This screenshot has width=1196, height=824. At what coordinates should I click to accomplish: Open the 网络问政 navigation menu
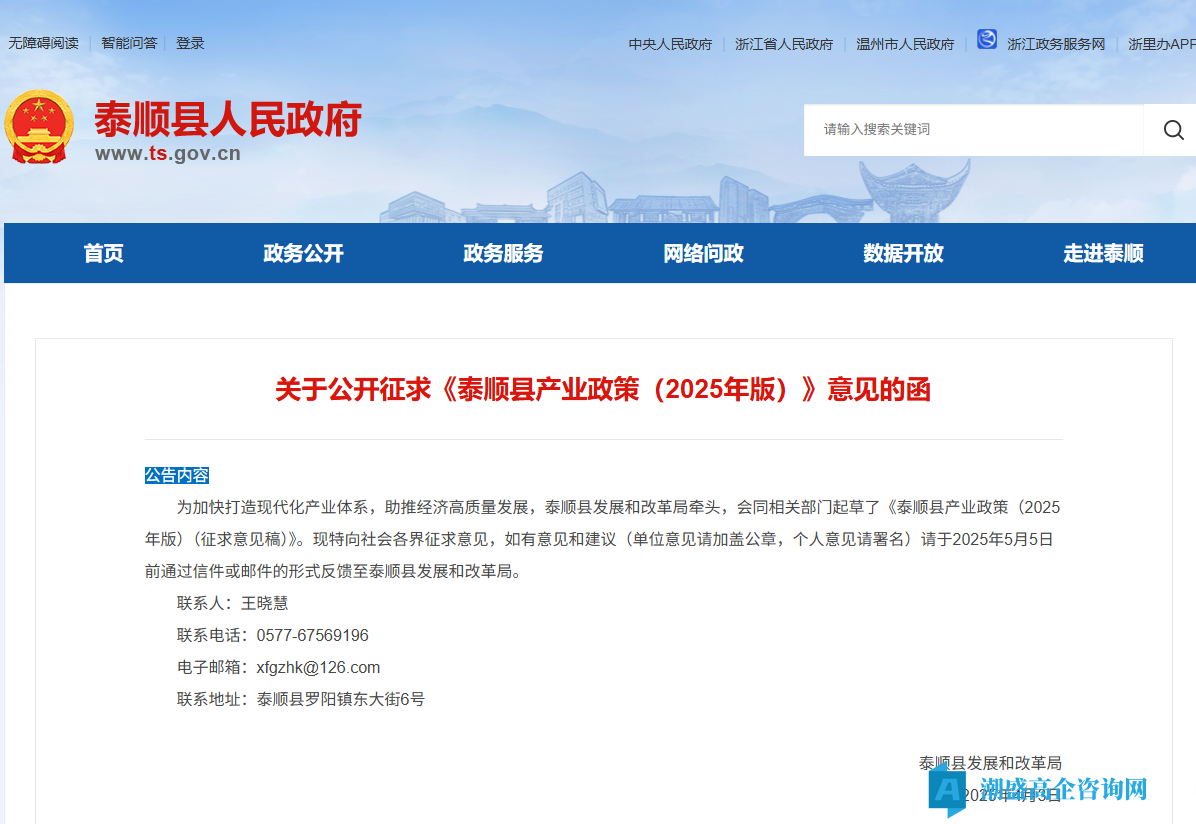coord(703,254)
